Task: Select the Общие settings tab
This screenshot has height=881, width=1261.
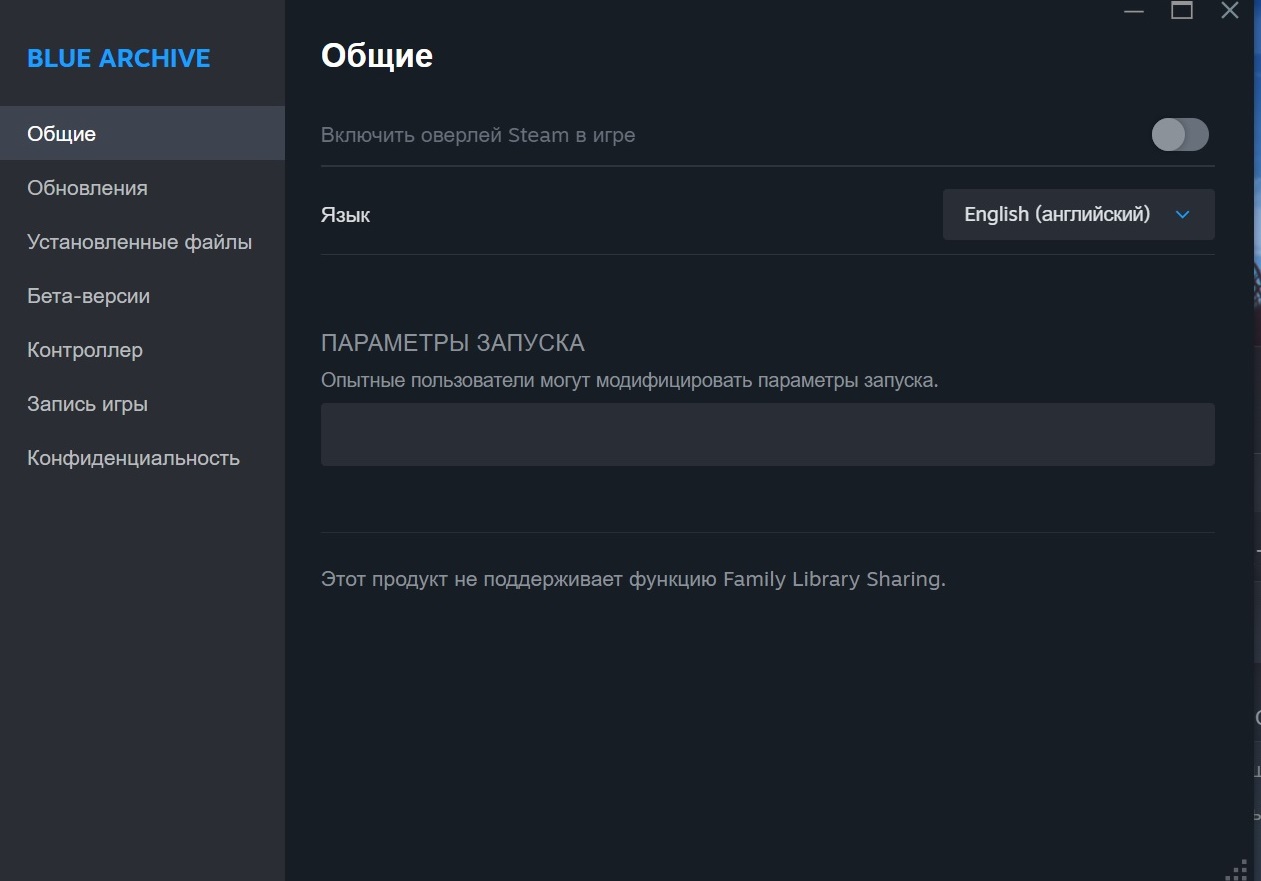Action: tap(142, 133)
